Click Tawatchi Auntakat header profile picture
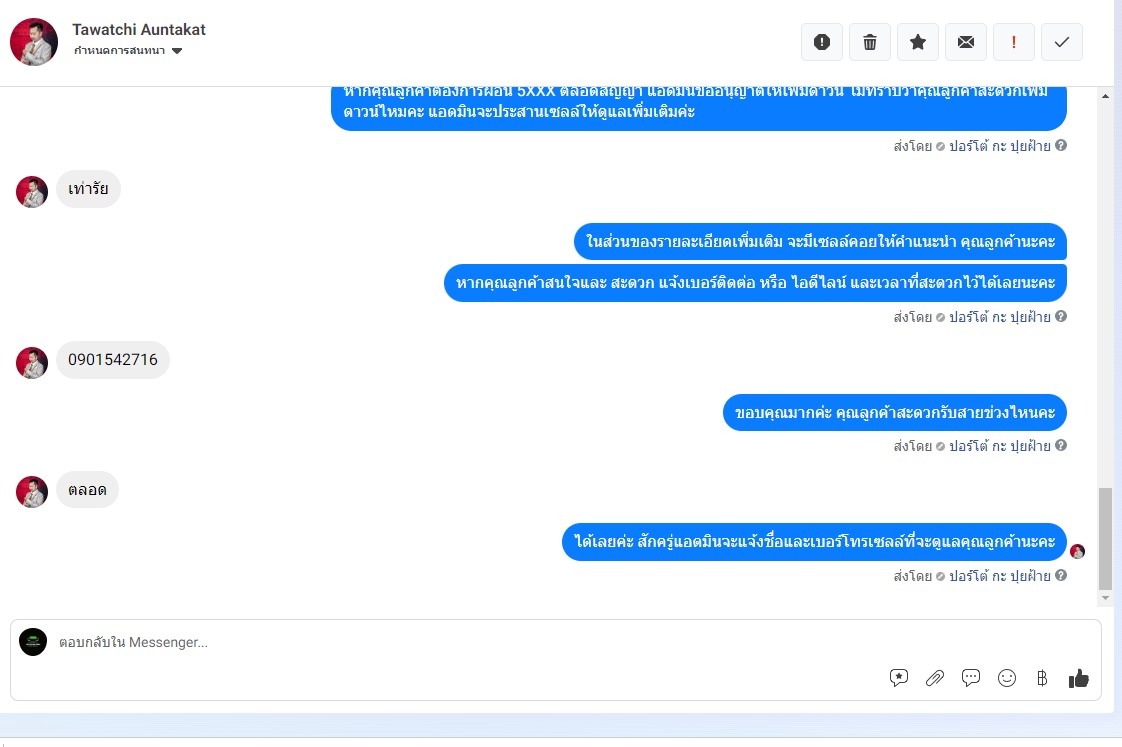 pos(34,42)
